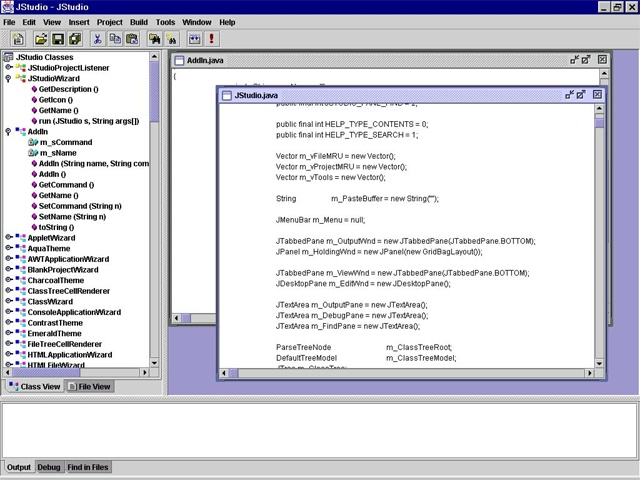
Task: Click the document icon in AddIn.java title
Action: click(x=179, y=60)
